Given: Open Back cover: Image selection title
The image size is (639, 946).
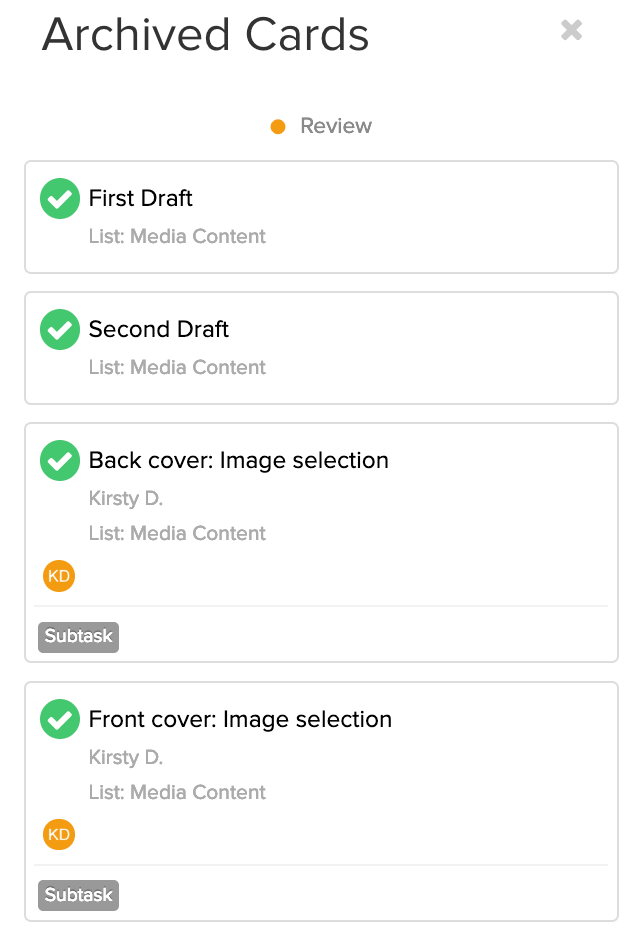Looking at the screenshot, I should point(238,460).
